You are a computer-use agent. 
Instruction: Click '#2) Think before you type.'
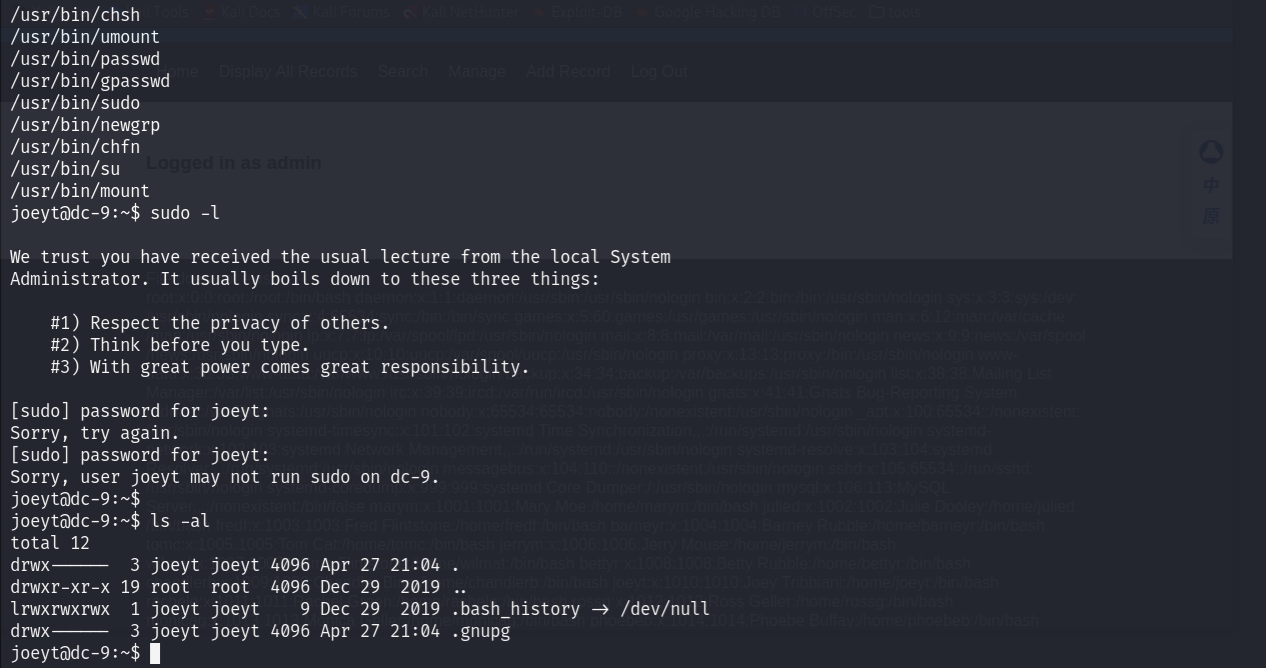[x=180, y=345]
